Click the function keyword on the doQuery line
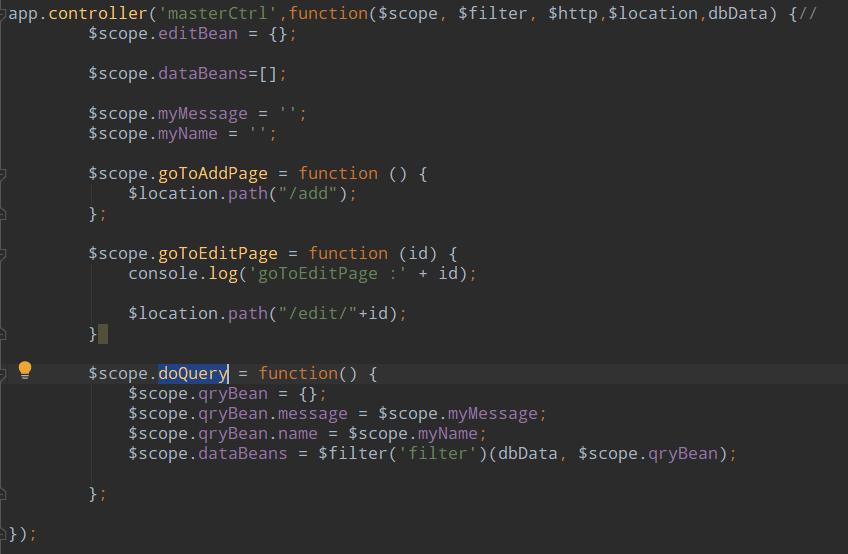This screenshot has height=554, width=848. tap(297, 374)
